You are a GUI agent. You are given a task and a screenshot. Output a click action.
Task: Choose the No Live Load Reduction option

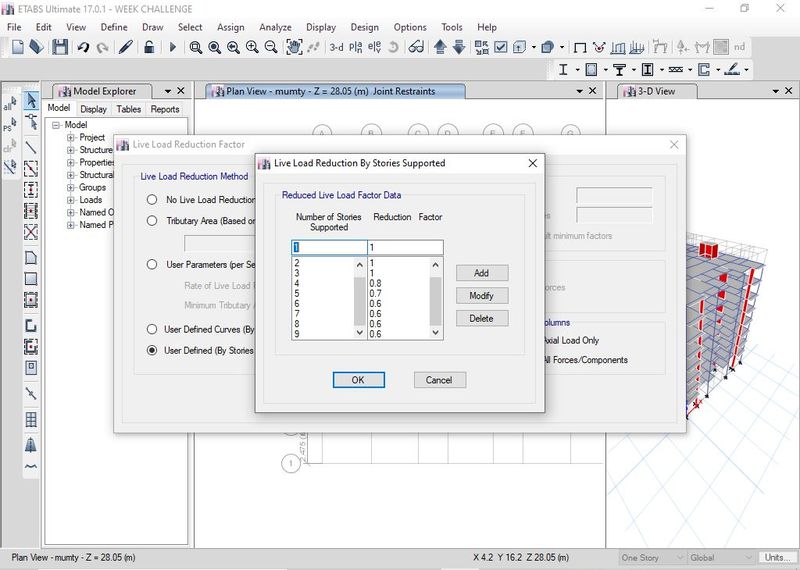tap(152, 200)
